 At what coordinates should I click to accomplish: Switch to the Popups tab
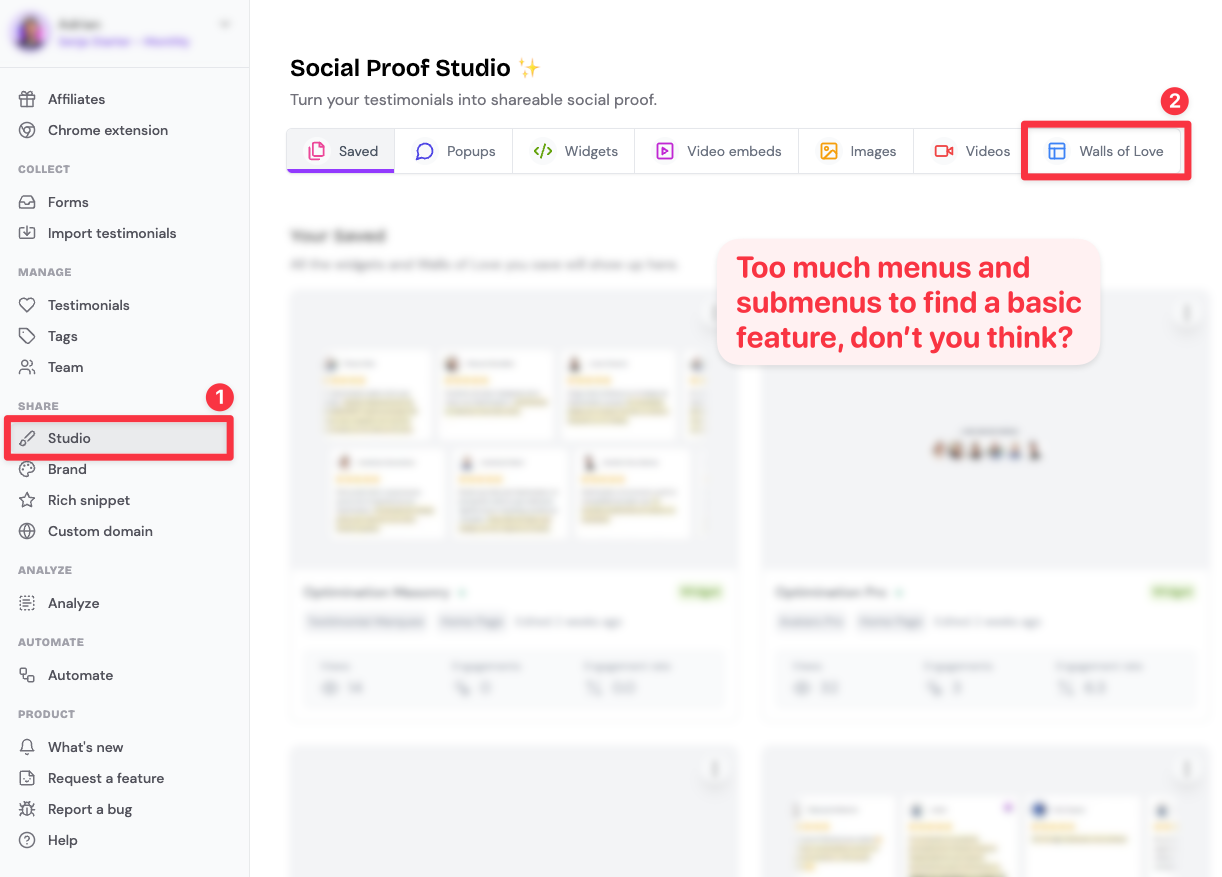pyautogui.click(x=455, y=151)
